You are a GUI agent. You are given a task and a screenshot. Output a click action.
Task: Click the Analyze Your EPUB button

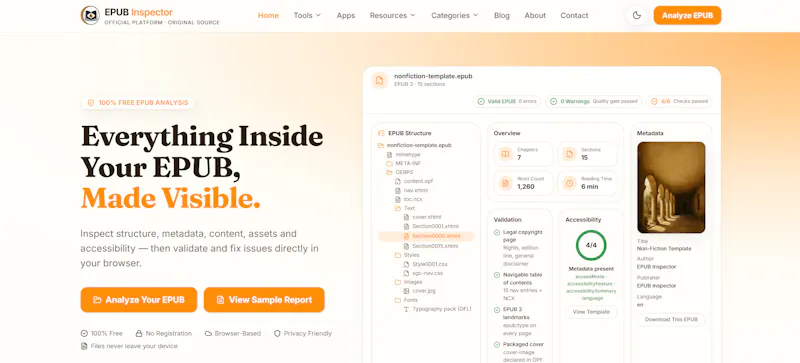pyautogui.click(x=139, y=300)
